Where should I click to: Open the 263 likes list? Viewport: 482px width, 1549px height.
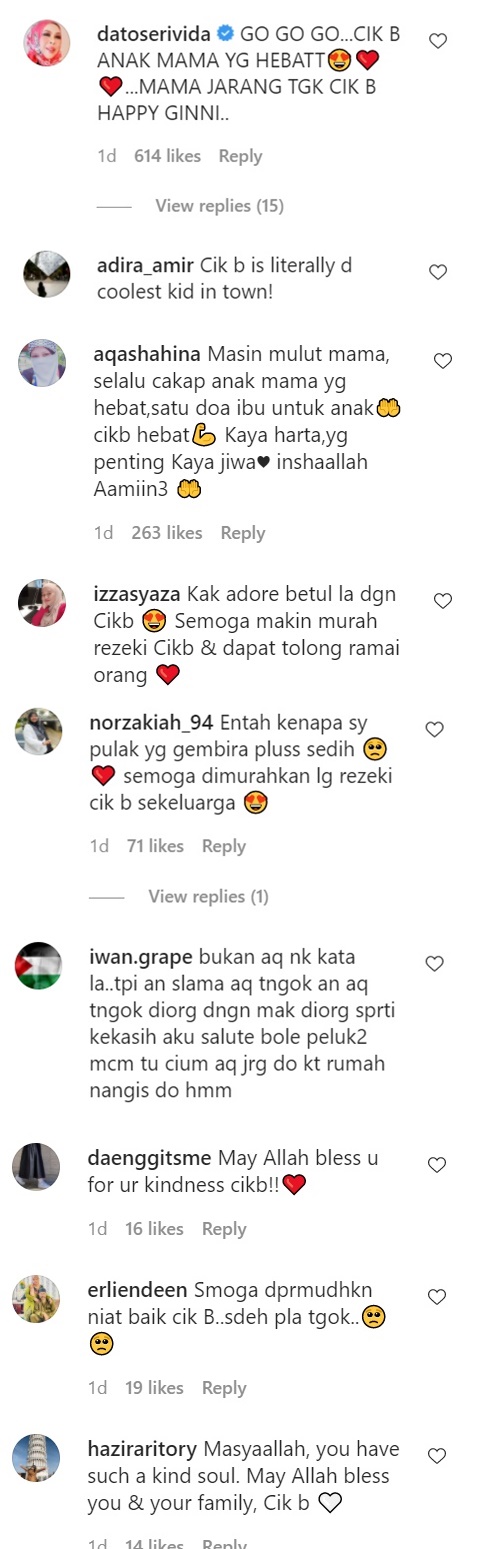(167, 533)
